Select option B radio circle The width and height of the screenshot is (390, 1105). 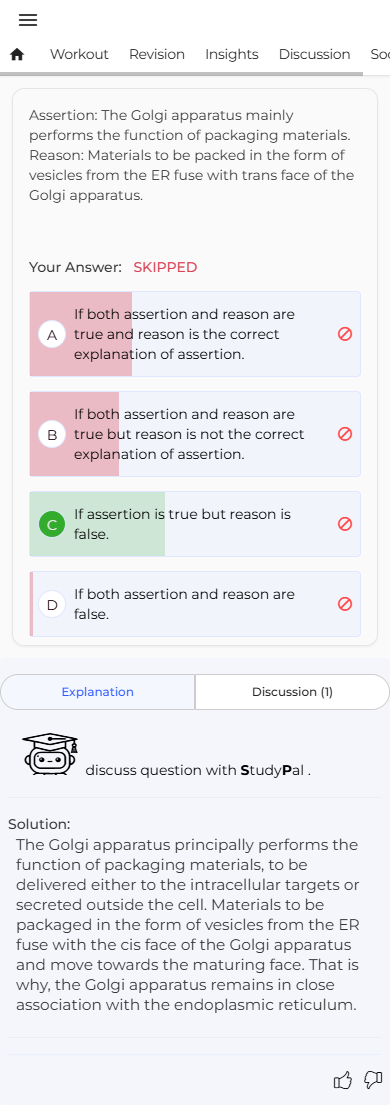(51, 435)
